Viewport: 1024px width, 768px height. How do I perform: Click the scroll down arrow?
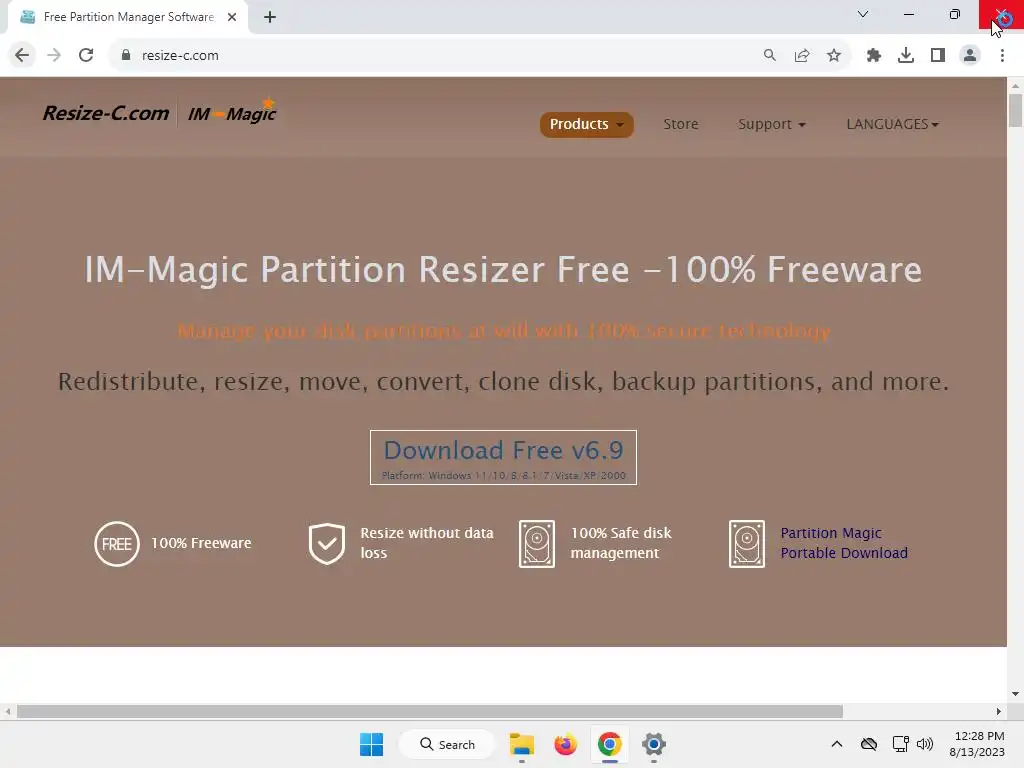click(x=1015, y=694)
